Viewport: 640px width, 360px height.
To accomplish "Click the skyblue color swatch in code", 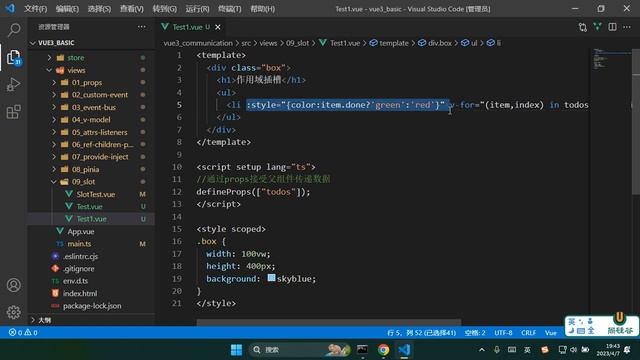I will [271, 278].
